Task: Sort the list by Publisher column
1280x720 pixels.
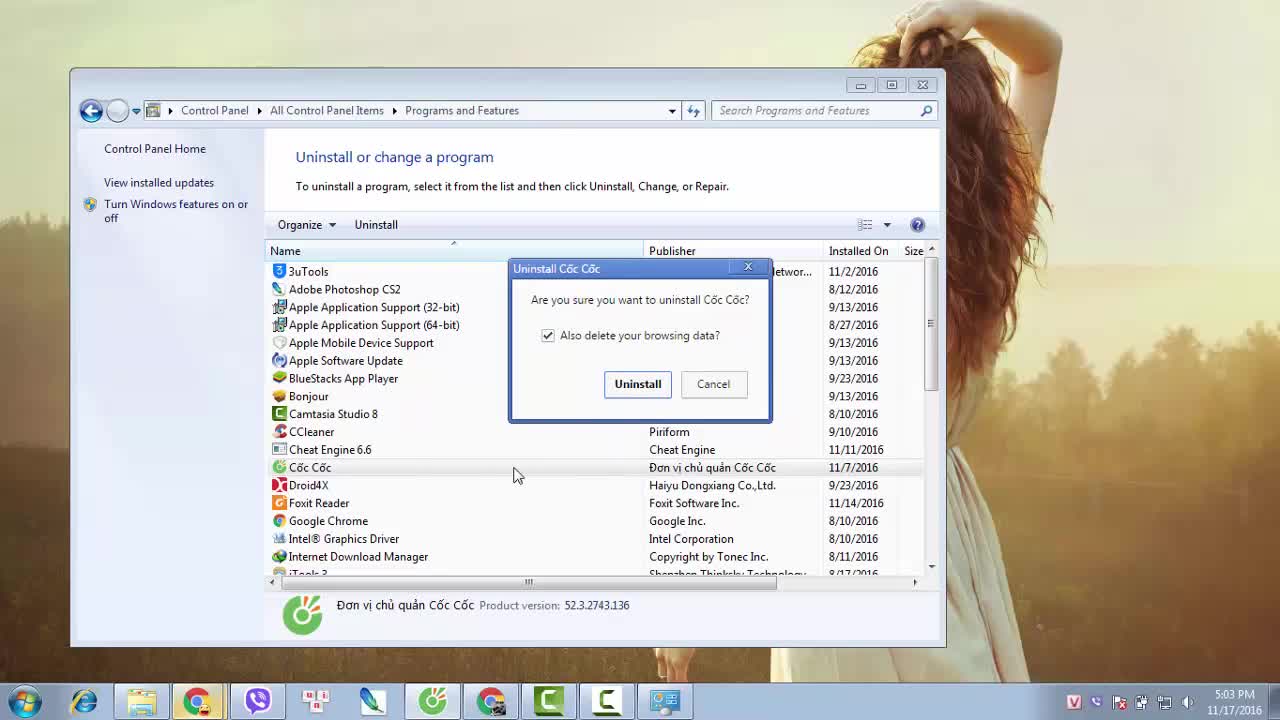Action: point(733,251)
